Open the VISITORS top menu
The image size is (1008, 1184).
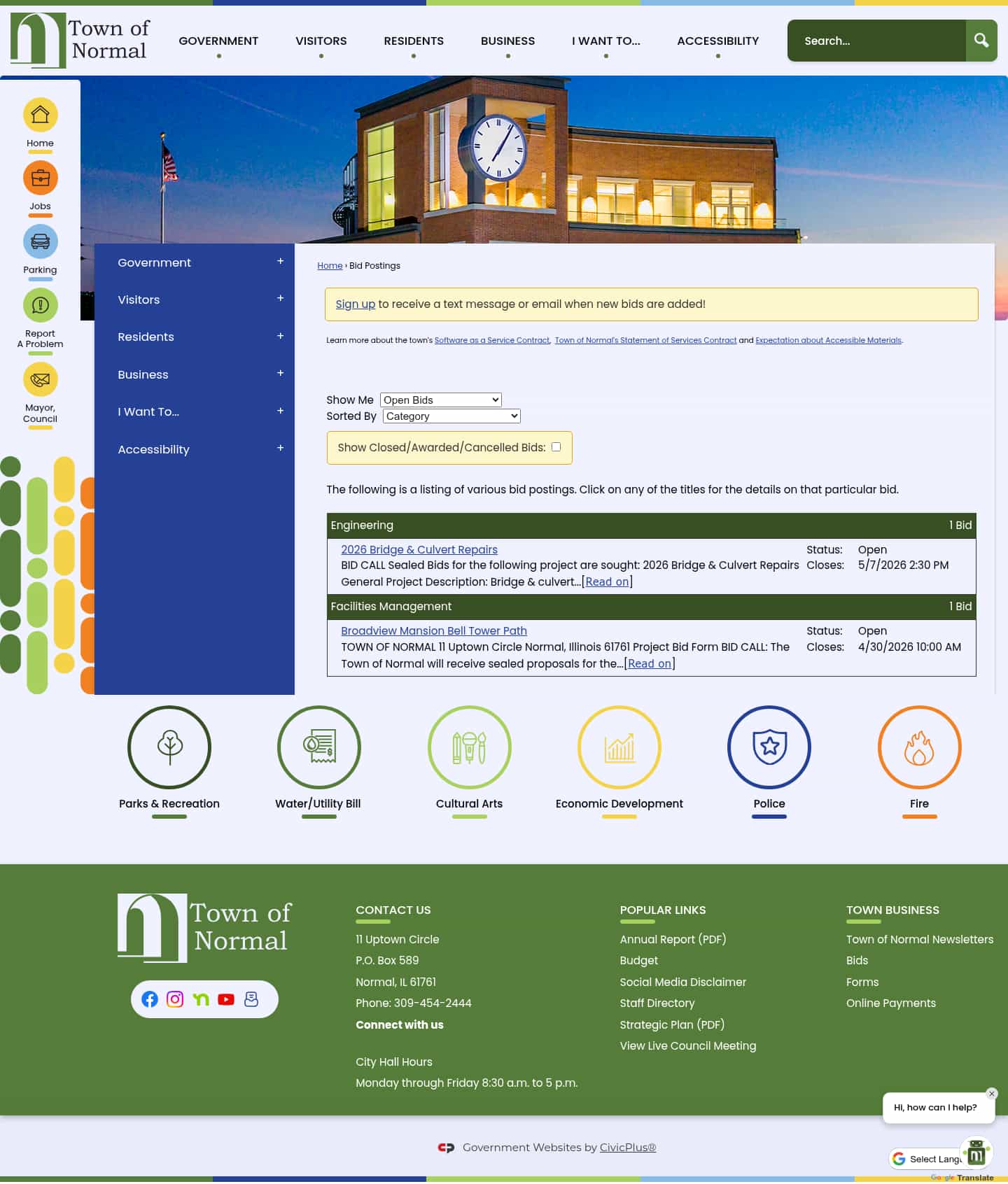point(321,41)
